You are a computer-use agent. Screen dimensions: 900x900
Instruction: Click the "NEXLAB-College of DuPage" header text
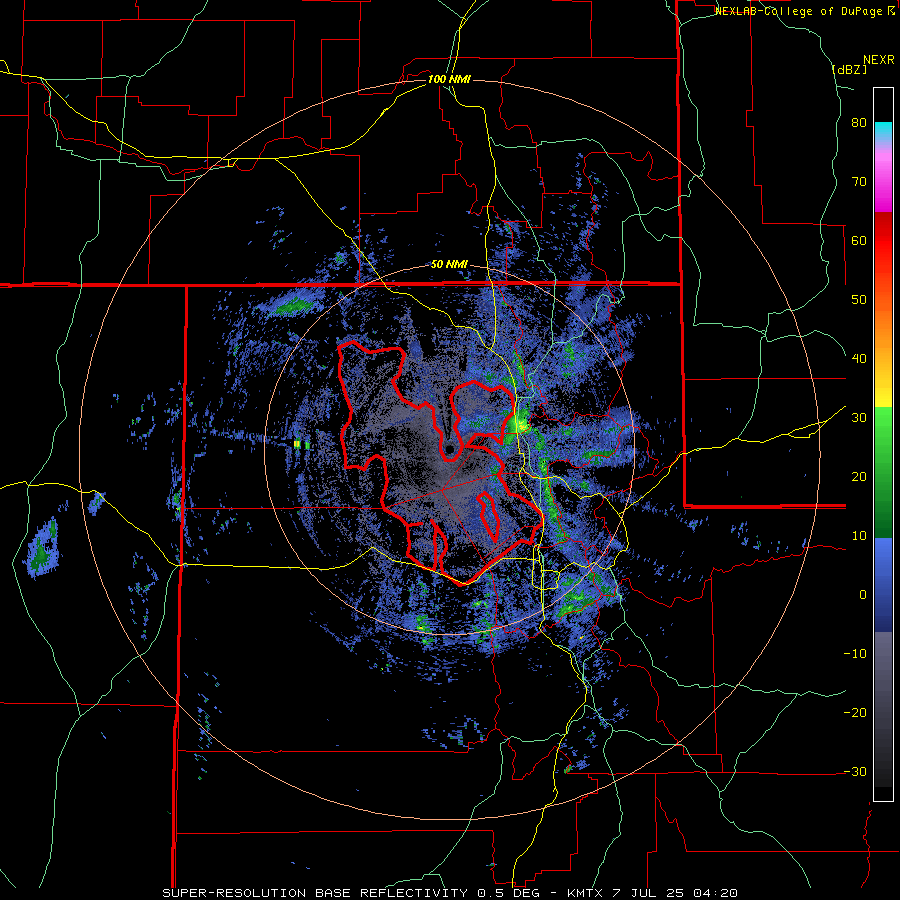800,11
